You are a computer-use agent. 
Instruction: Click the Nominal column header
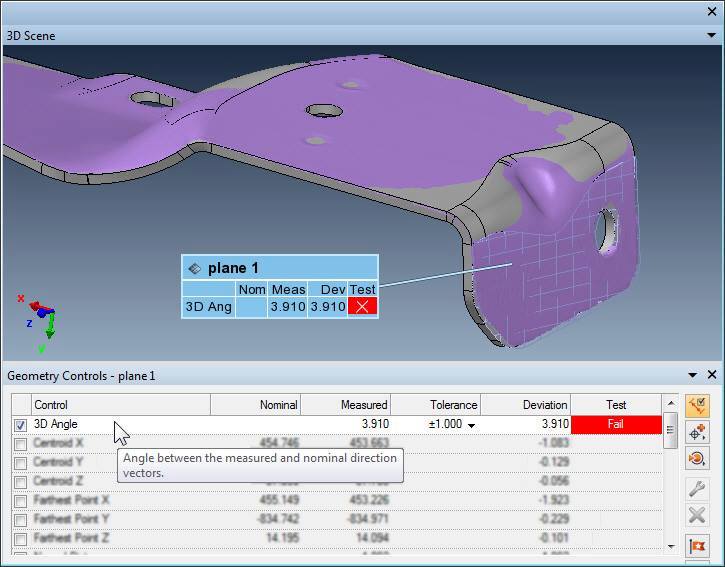(256, 405)
